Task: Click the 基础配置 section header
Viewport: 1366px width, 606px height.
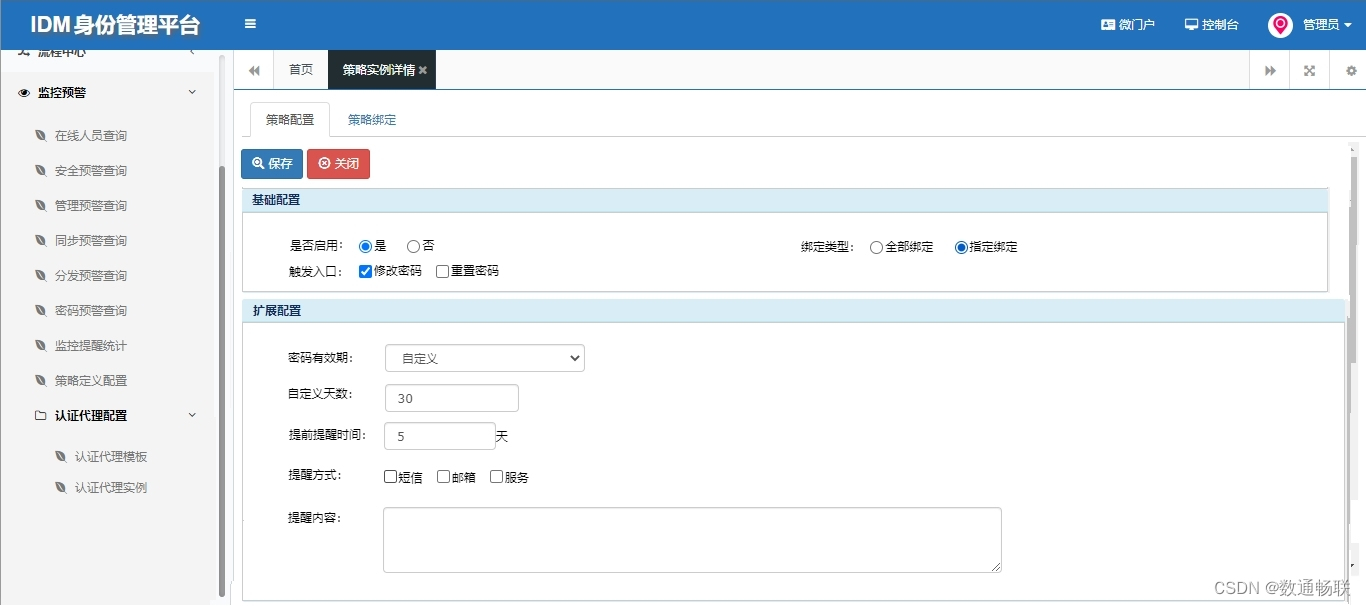Action: click(785, 200)
